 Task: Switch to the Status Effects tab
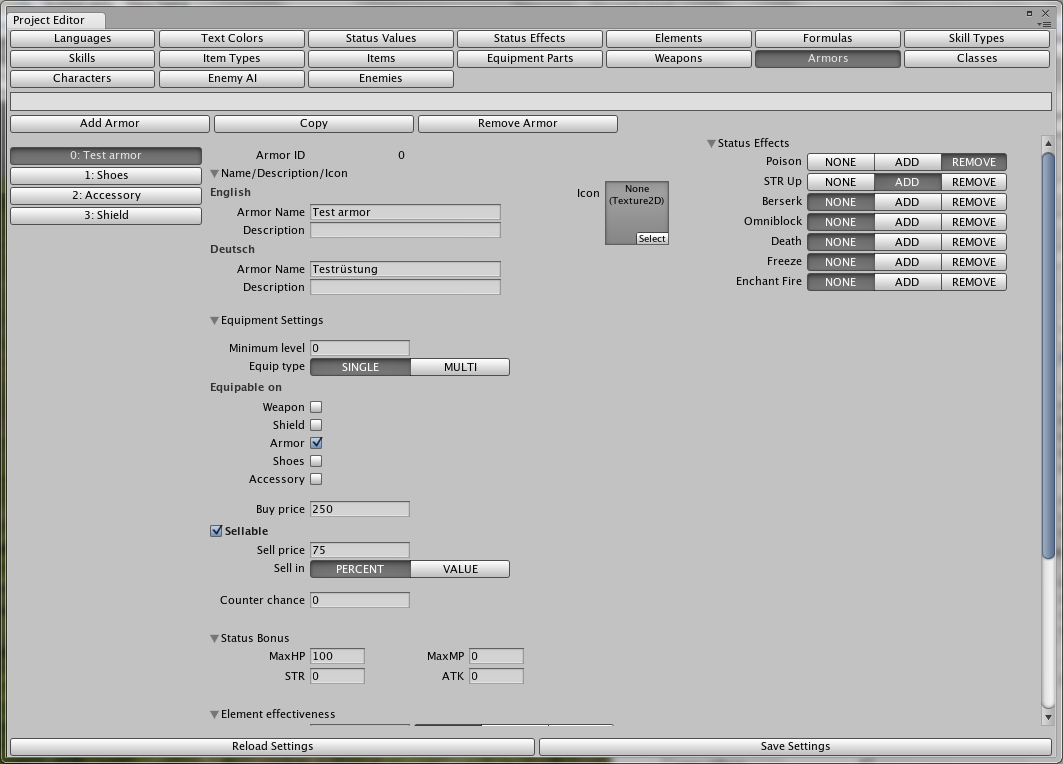(x=529, y=39)
